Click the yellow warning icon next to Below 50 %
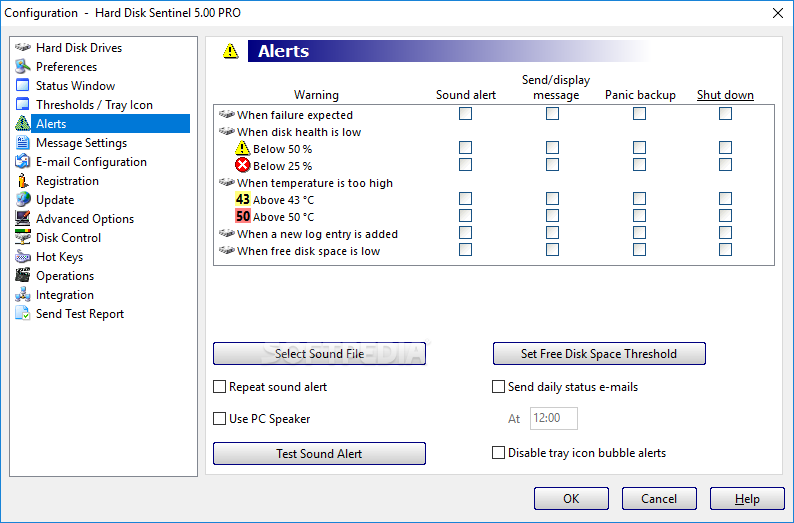This screenshot has width=794, height=523. [x=243, y=148]
